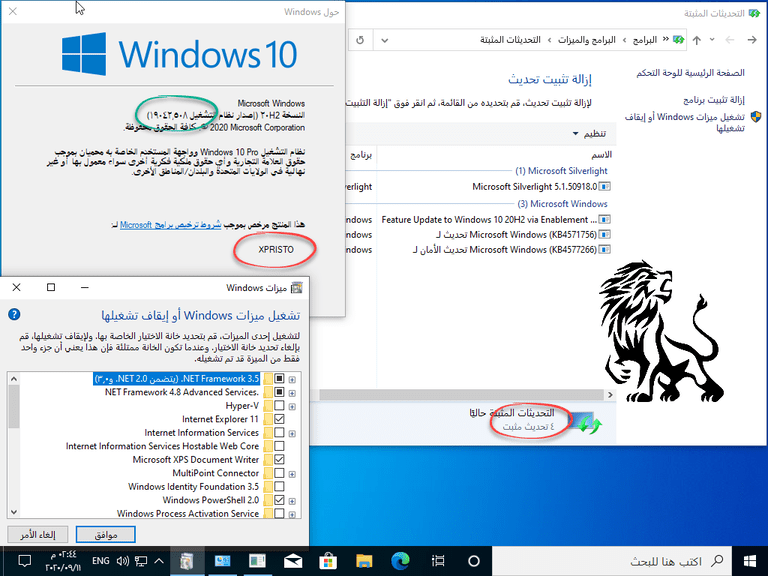The image size is (768, 576).
Task: Toggle .NET Framework 3.5 checkbox
Action: point(279,379)
